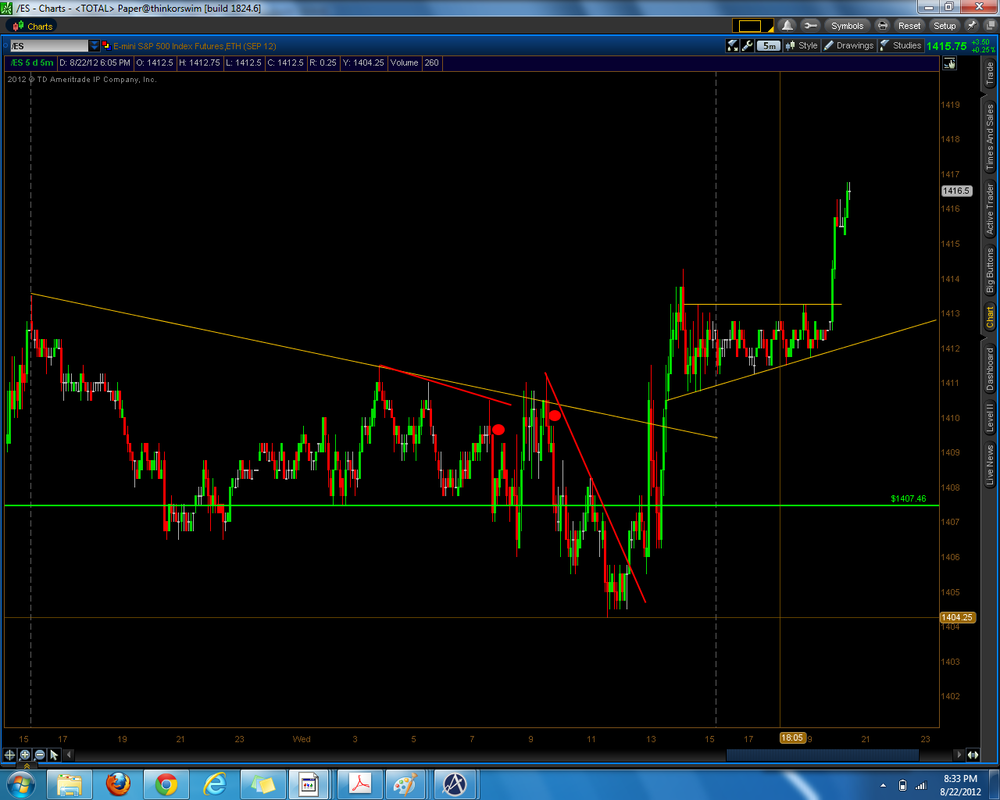
Task: Click the 1416.5 price label on axis
Action: click(x=957, y=191)
